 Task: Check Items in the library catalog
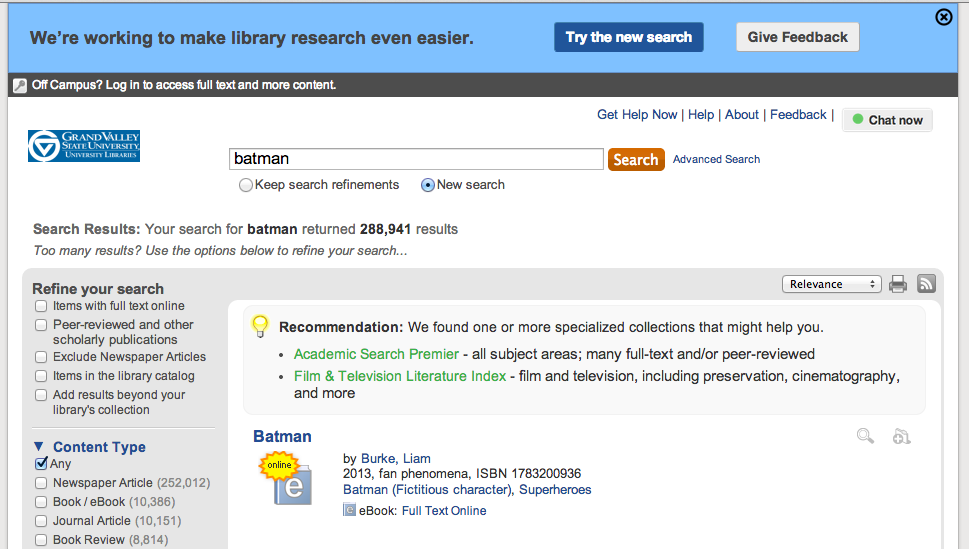(x=41, y=376)
